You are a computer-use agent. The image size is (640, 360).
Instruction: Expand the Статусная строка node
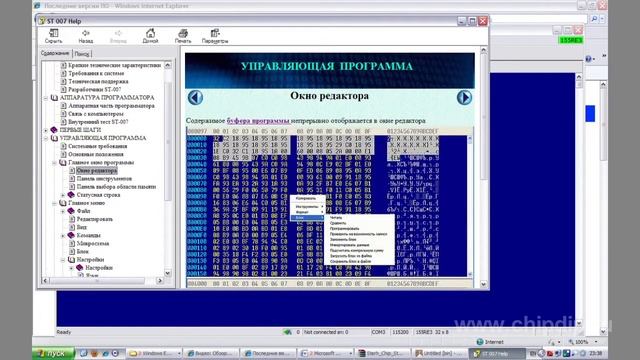[x=63, y=195]
